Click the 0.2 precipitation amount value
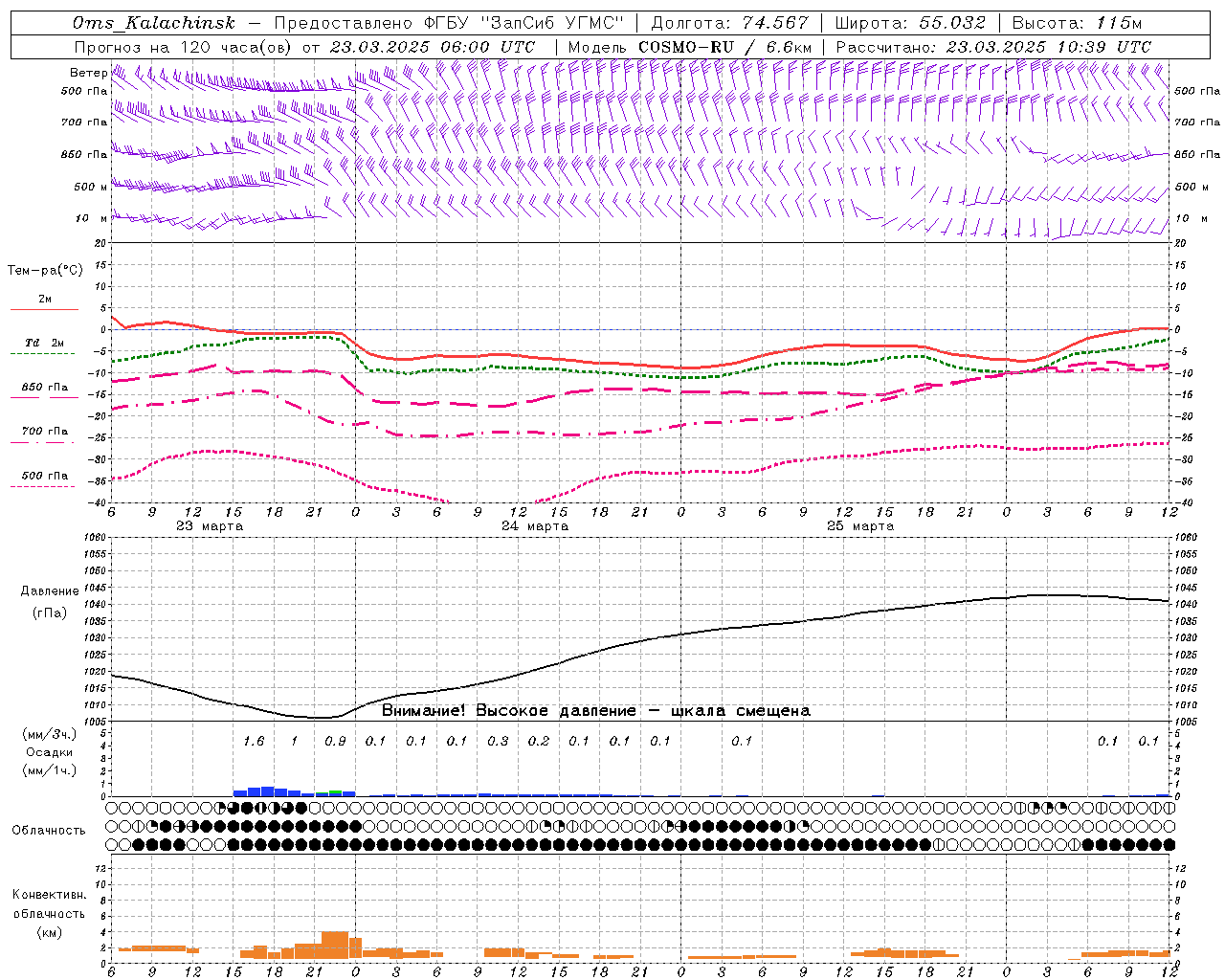Image resolution: width=1225 pixels, height=980 pixels. point(539,741)
